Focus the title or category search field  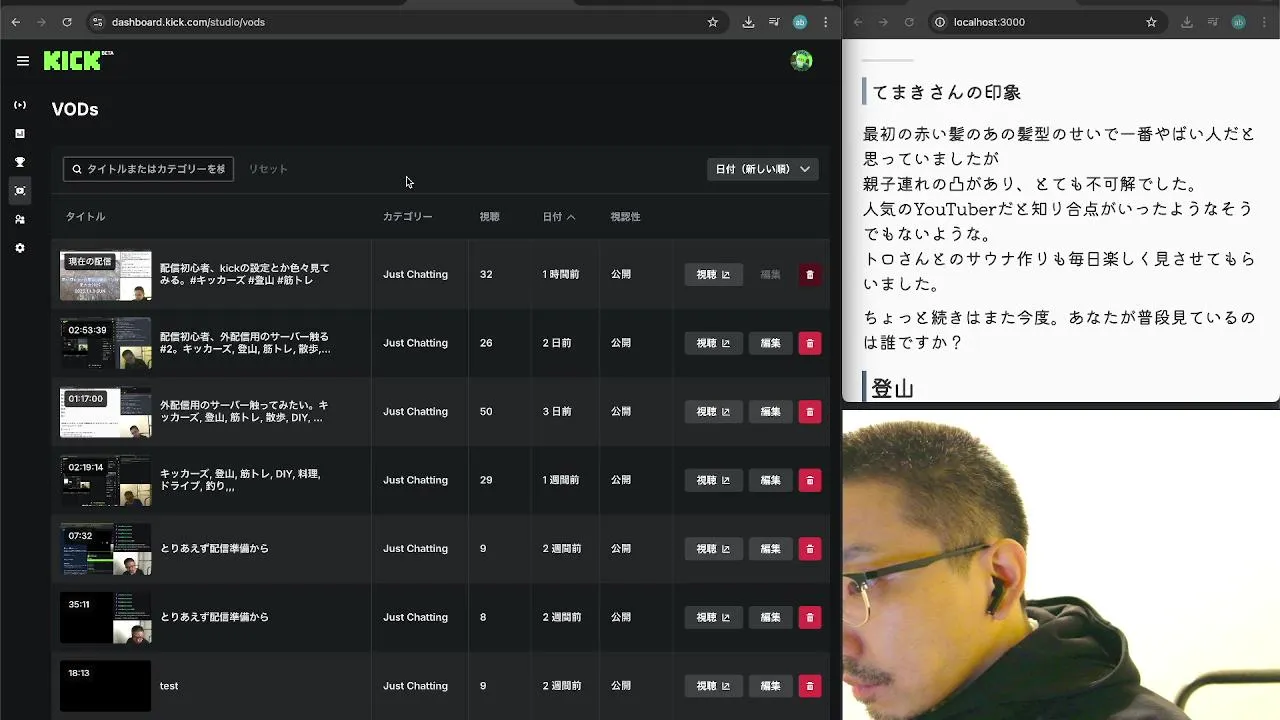148,169
